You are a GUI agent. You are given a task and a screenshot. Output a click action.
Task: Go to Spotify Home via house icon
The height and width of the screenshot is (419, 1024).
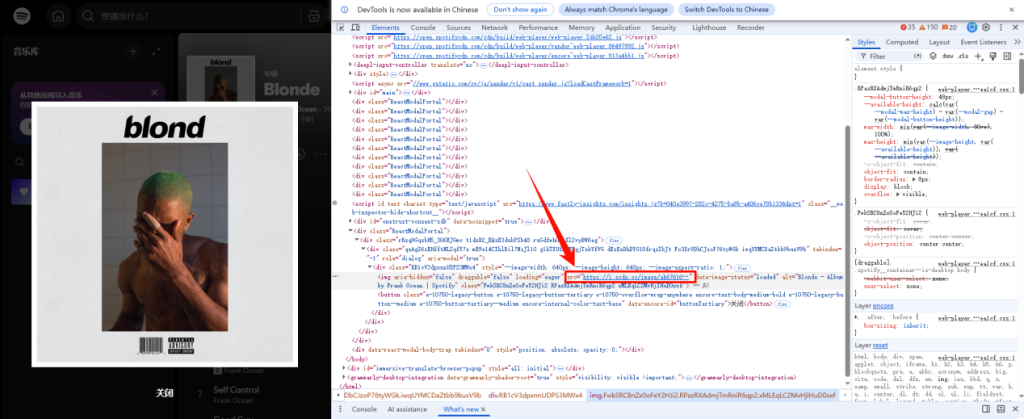pos(59,16)
